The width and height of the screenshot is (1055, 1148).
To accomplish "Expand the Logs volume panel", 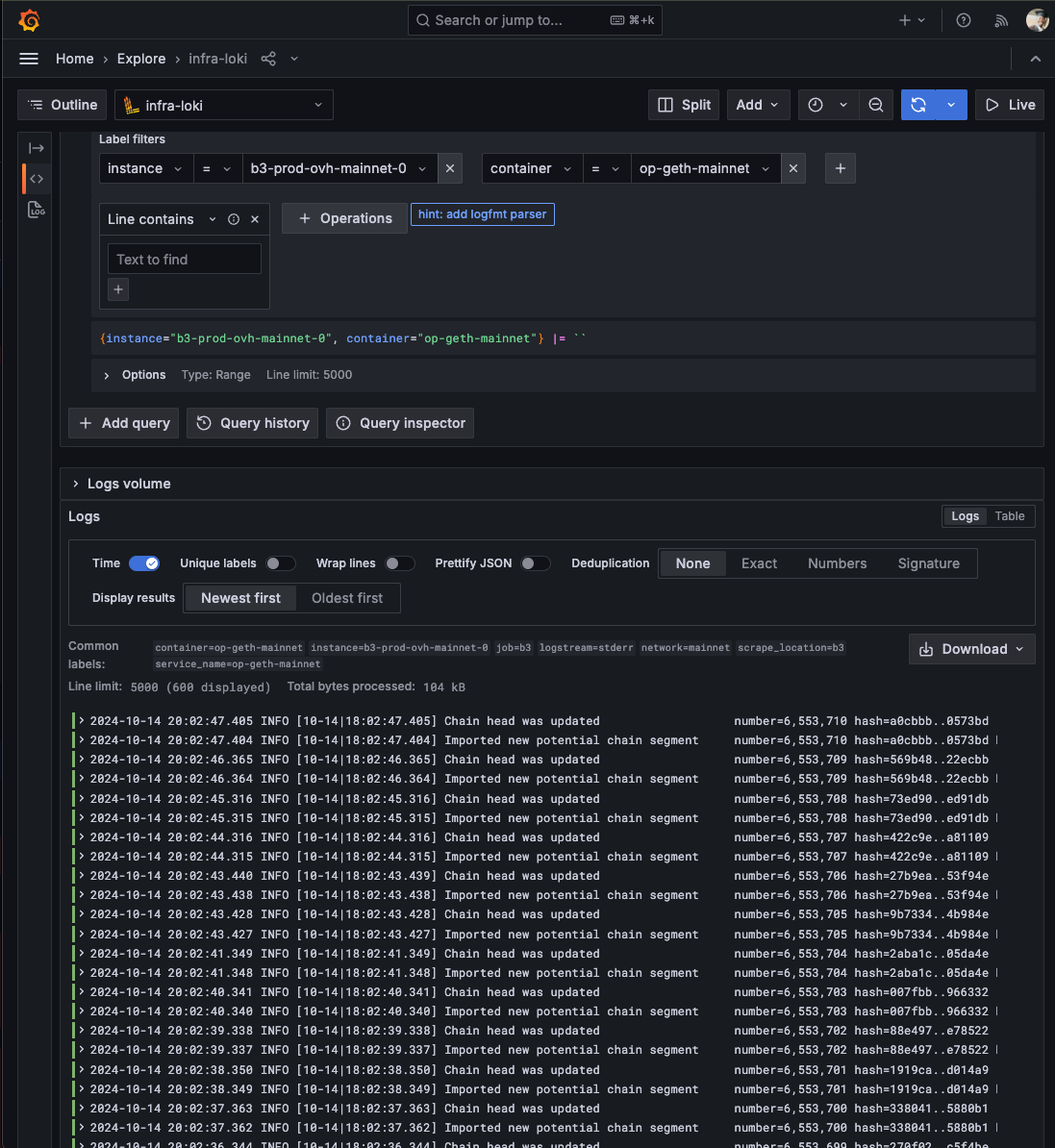I will coord(76,484).
